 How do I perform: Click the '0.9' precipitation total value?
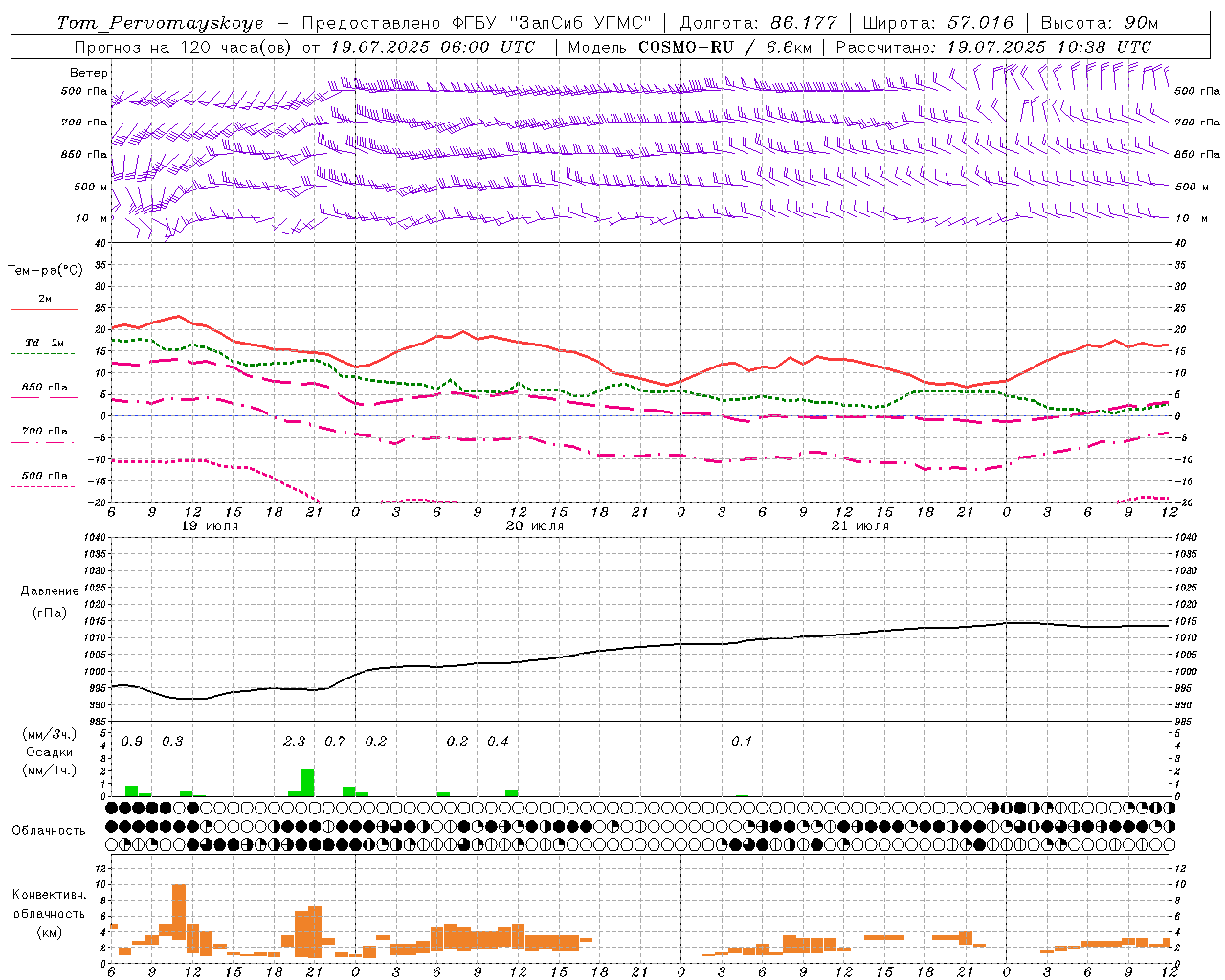132,741
